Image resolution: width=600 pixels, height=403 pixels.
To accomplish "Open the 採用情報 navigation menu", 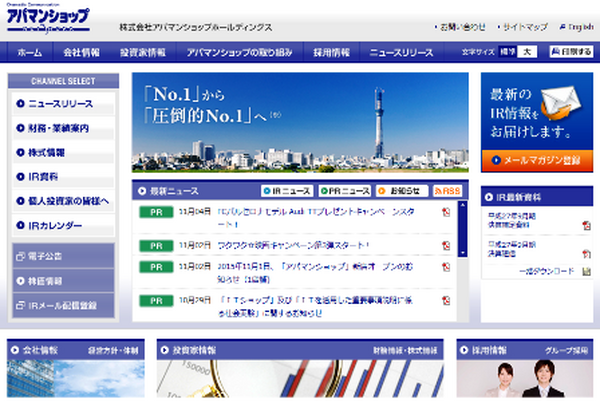I will 331,52.
